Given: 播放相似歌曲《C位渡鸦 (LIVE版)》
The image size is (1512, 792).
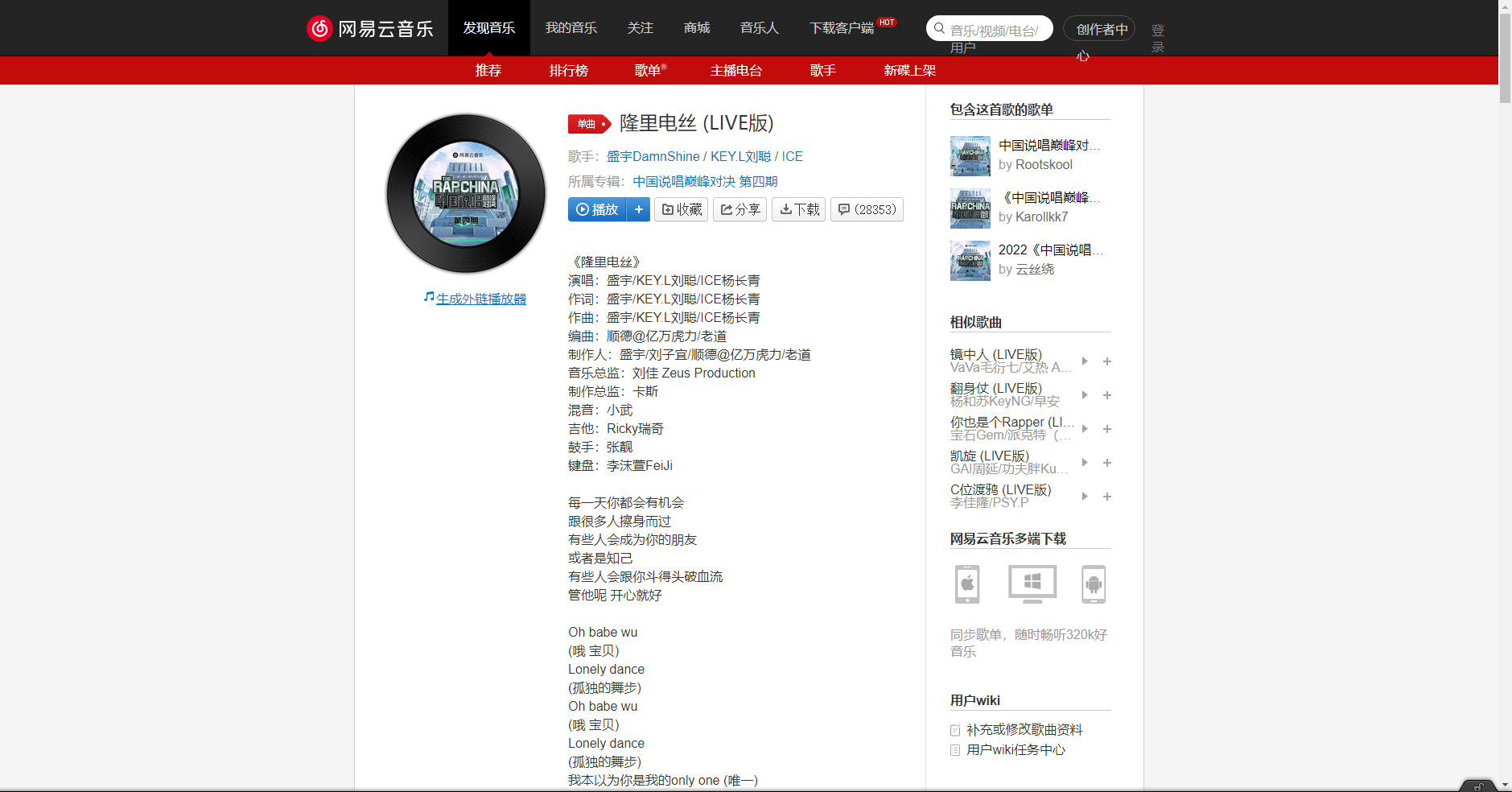Looking at the screenshot, I should tap(1084, 497).
